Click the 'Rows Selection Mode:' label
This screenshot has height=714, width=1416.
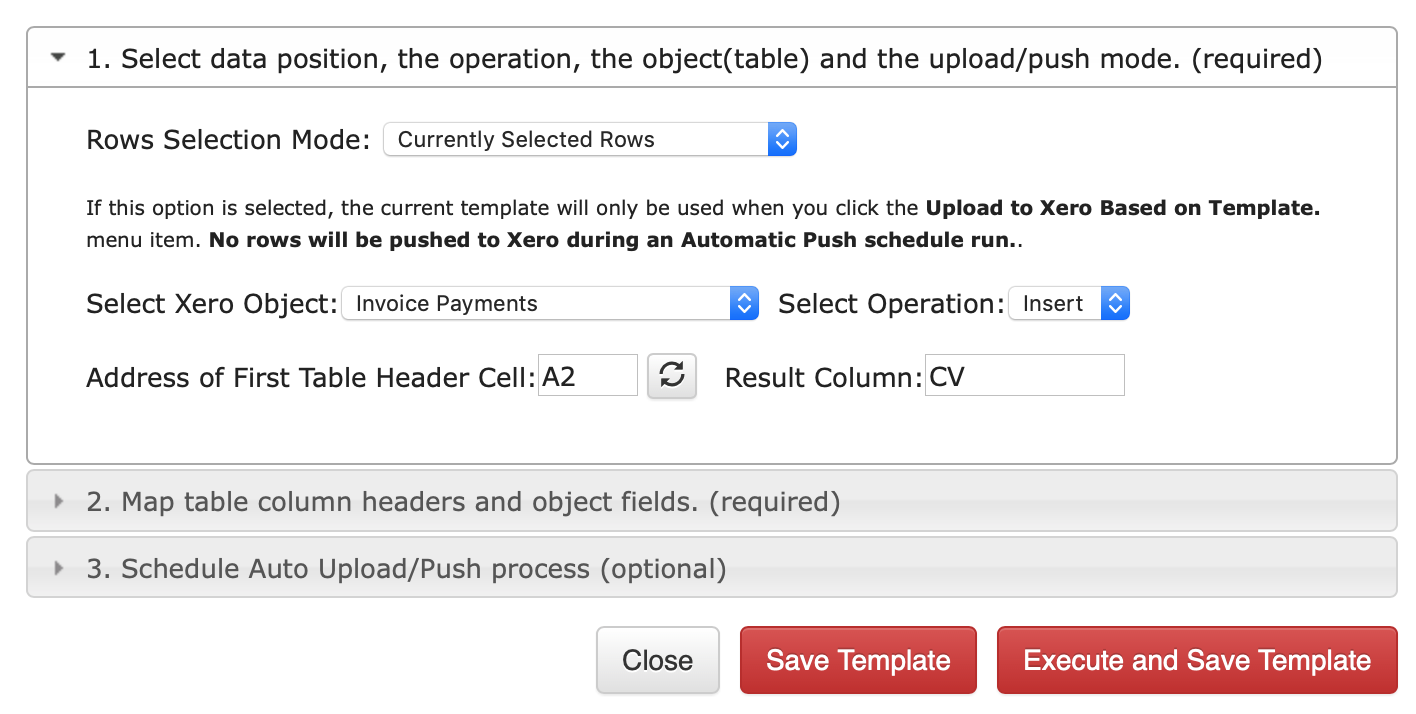tap(229, 139)
